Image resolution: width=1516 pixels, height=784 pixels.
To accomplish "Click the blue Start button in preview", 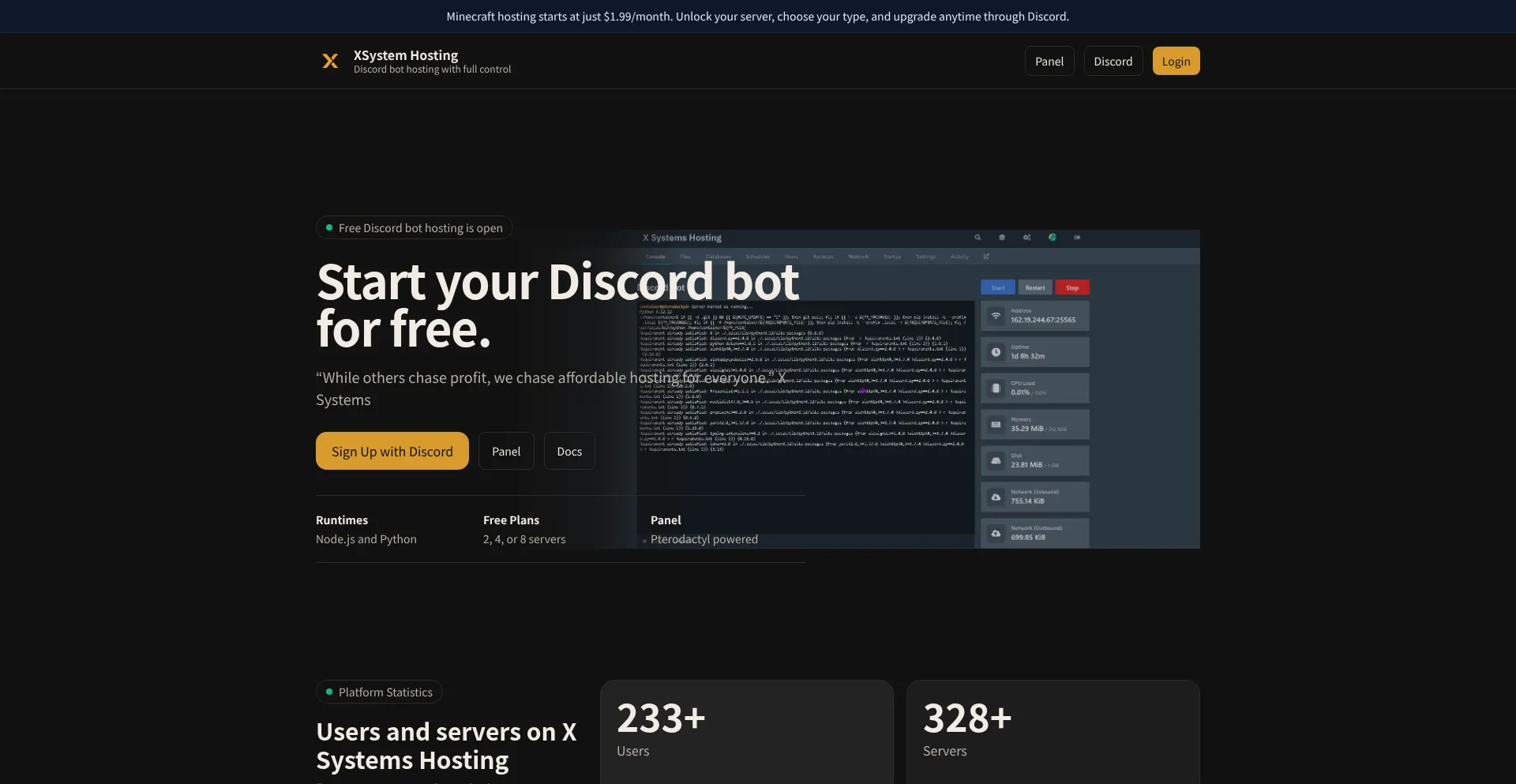I will click(x=998, y=287).
